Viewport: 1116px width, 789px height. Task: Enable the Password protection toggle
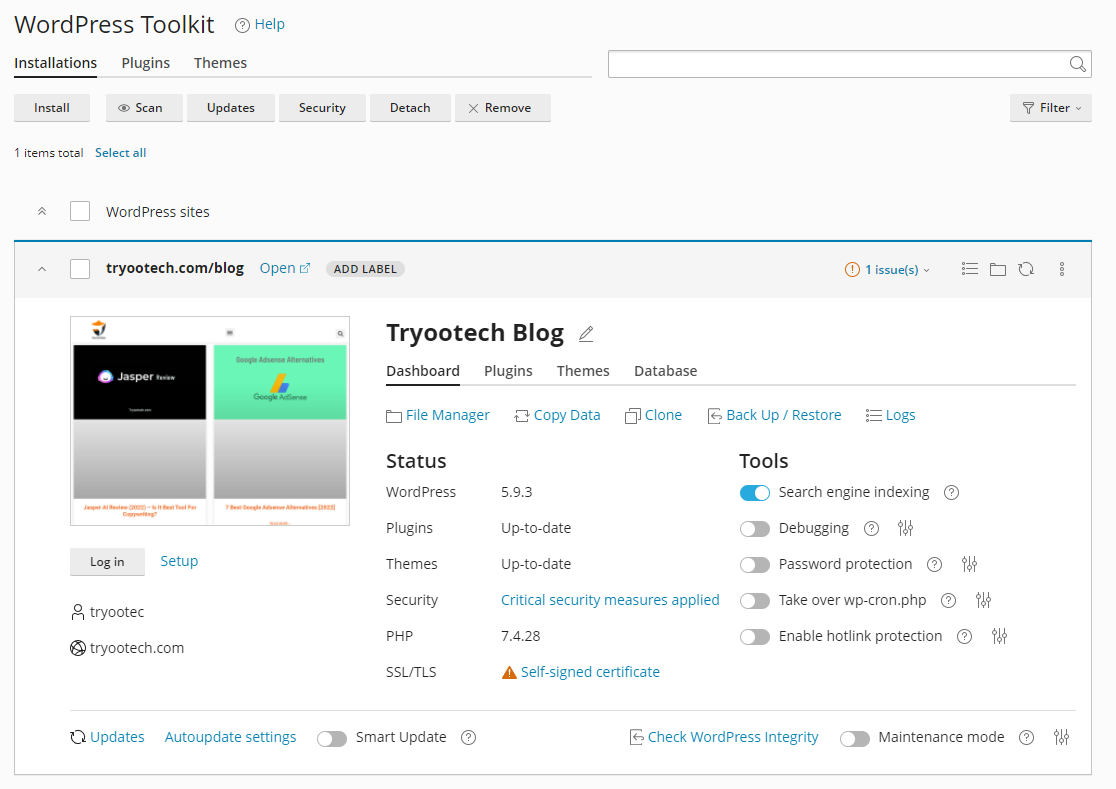pyautogui.click(x=754, y=564)
